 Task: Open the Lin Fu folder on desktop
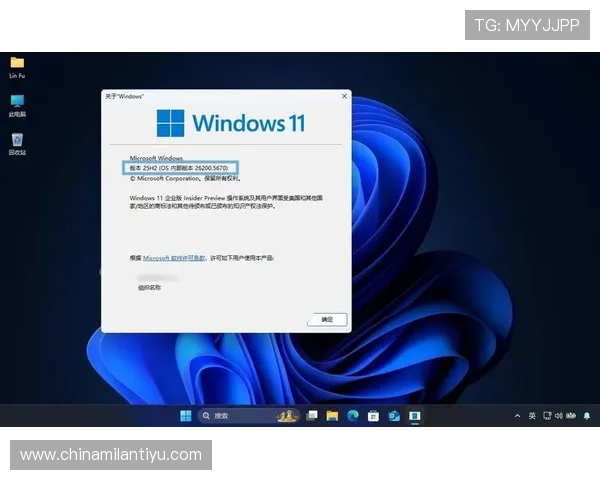point(17,63)
